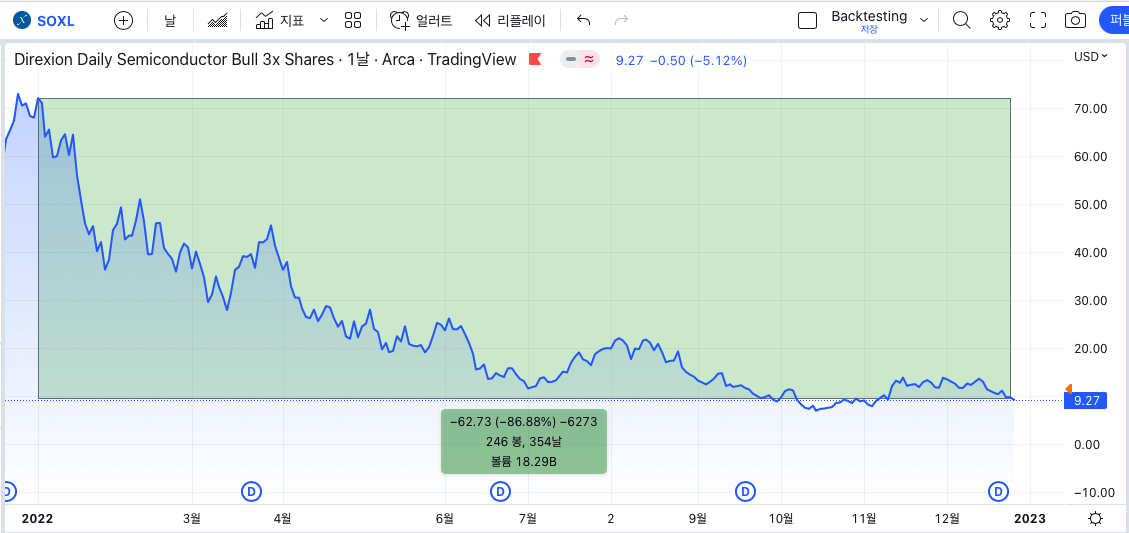Click the red flag next to the title
Viewport: 1129px width, 533px height.
535,60
